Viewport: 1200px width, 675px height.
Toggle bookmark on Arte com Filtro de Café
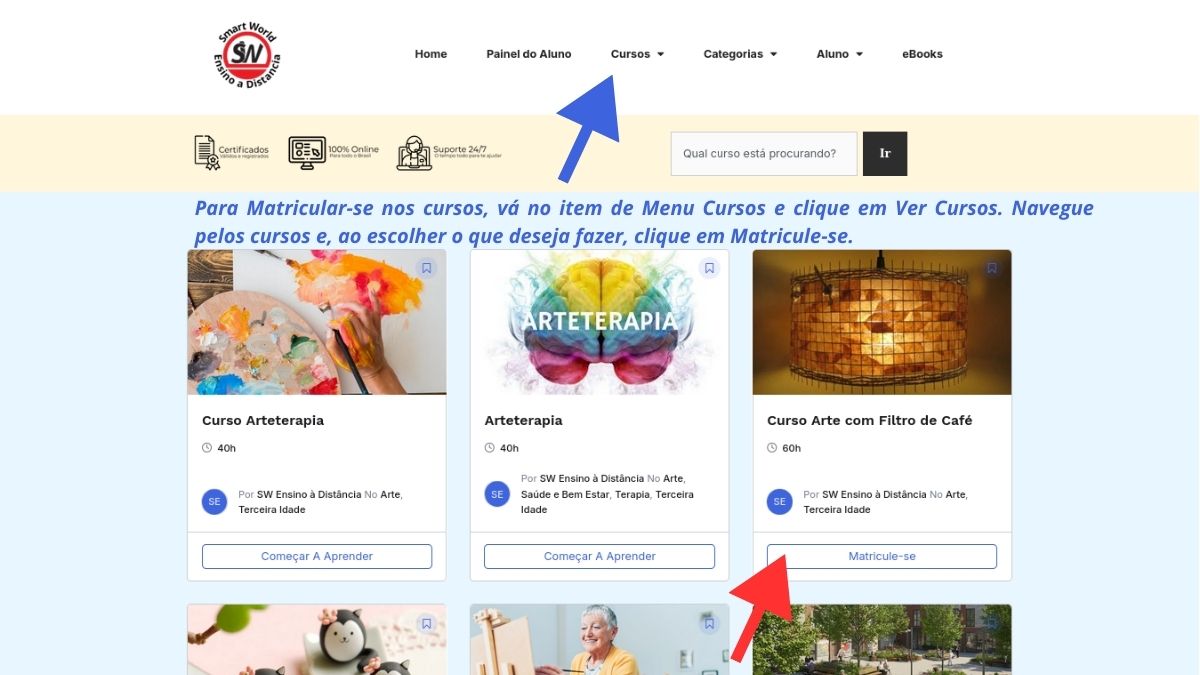click(x=992, y=268)
